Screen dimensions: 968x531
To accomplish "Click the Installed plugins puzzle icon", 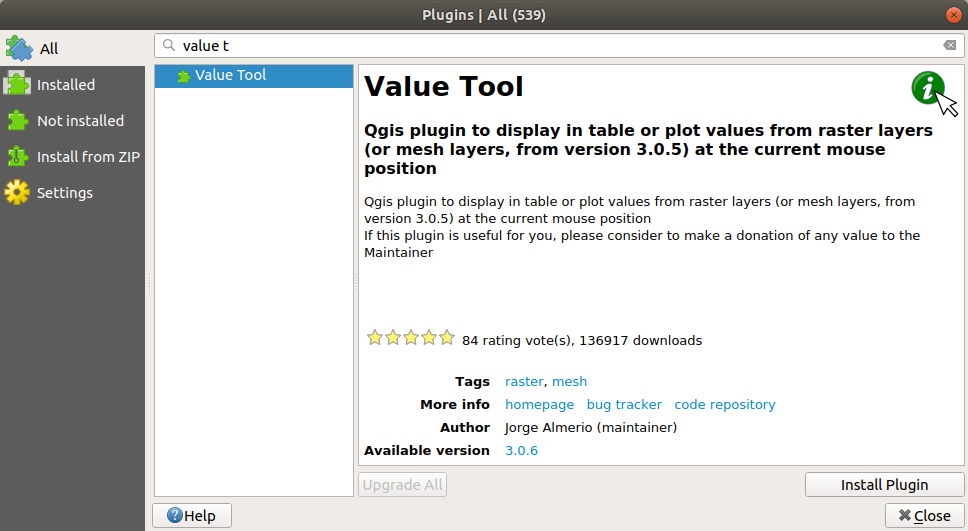I will pos(19,85).
